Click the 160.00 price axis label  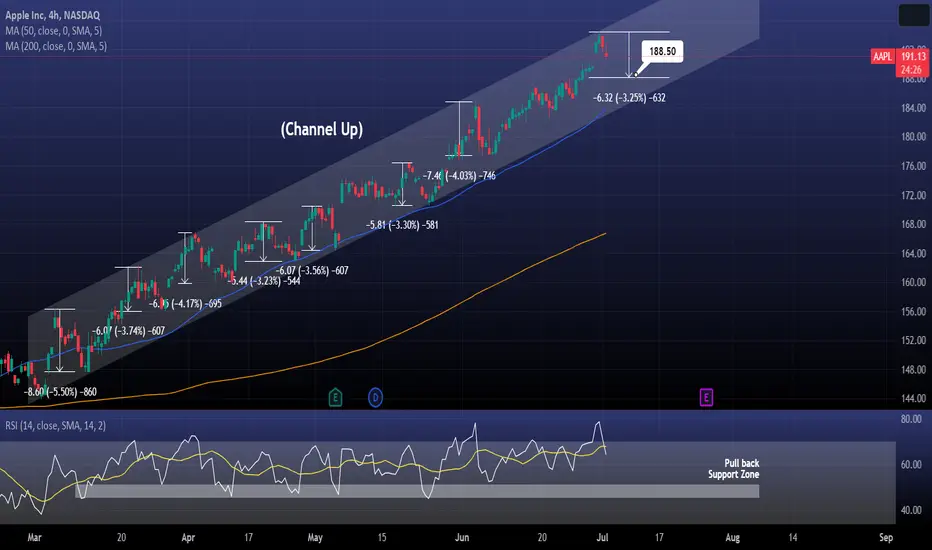point(914,282)
